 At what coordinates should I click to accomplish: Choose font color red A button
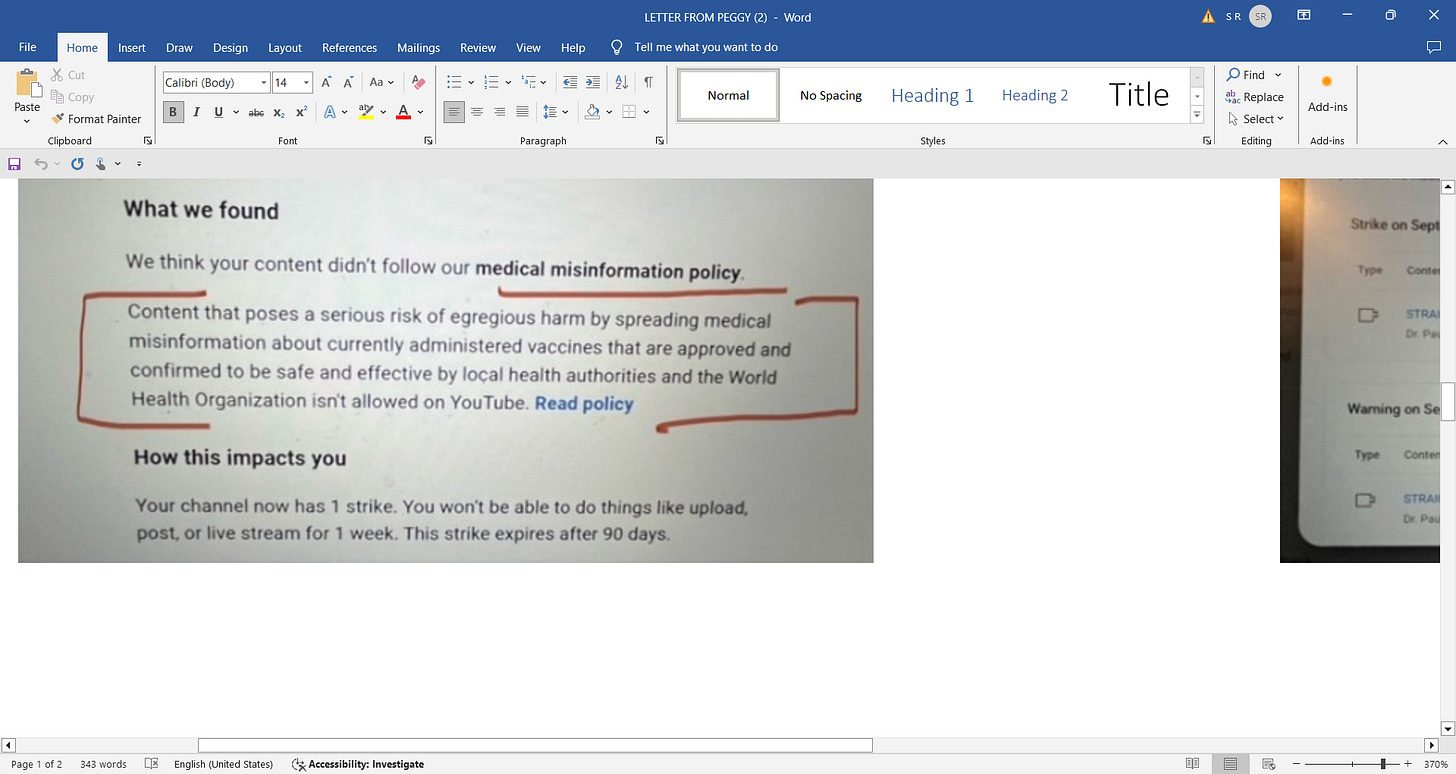click(x=403, y=112)
